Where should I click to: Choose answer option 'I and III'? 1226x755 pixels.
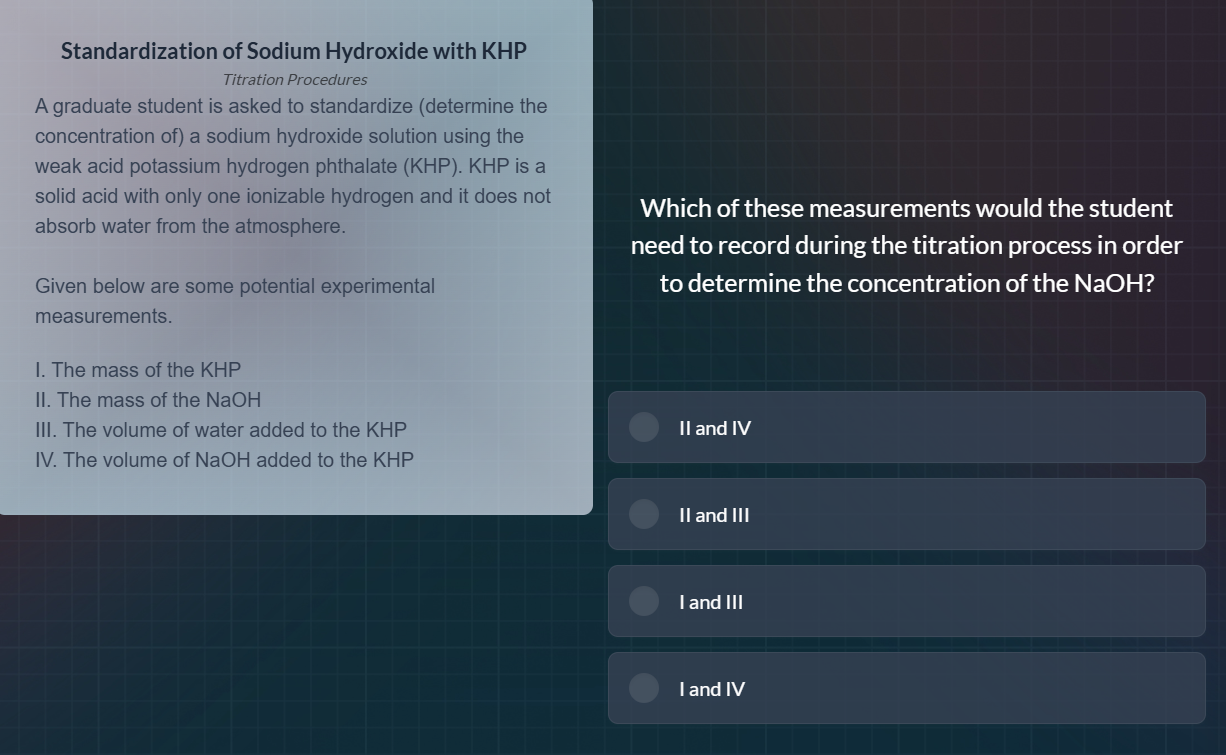(906, 601)
